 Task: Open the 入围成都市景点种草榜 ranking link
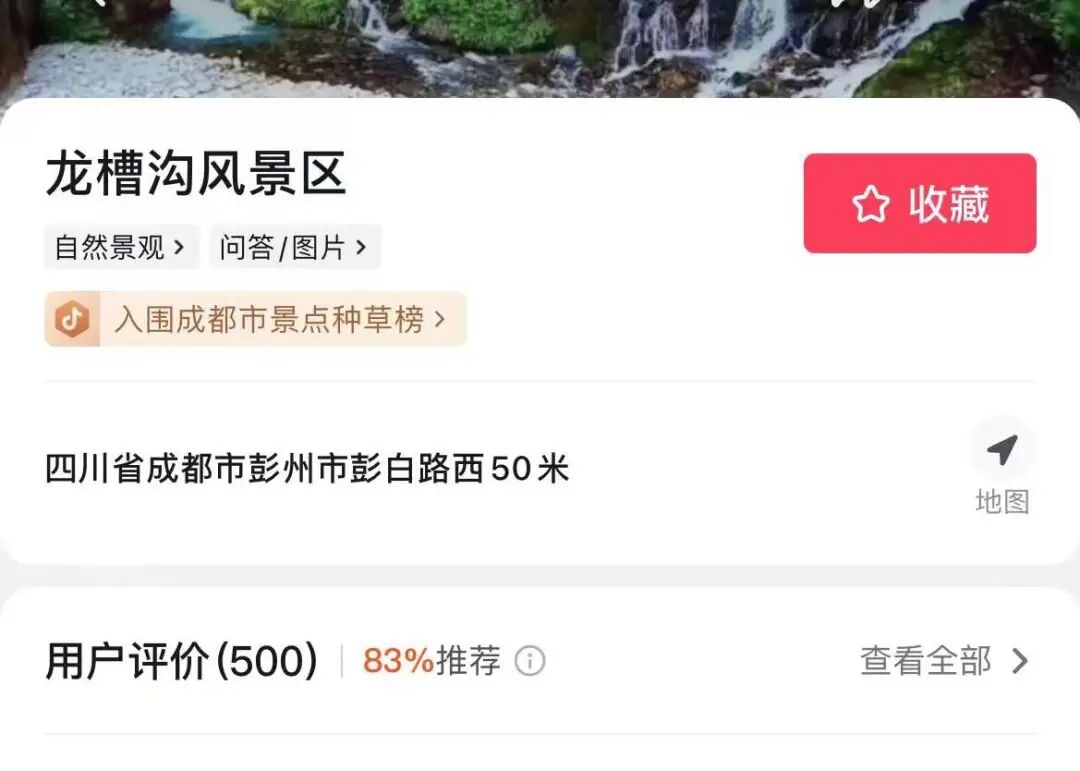coord(256,319)
